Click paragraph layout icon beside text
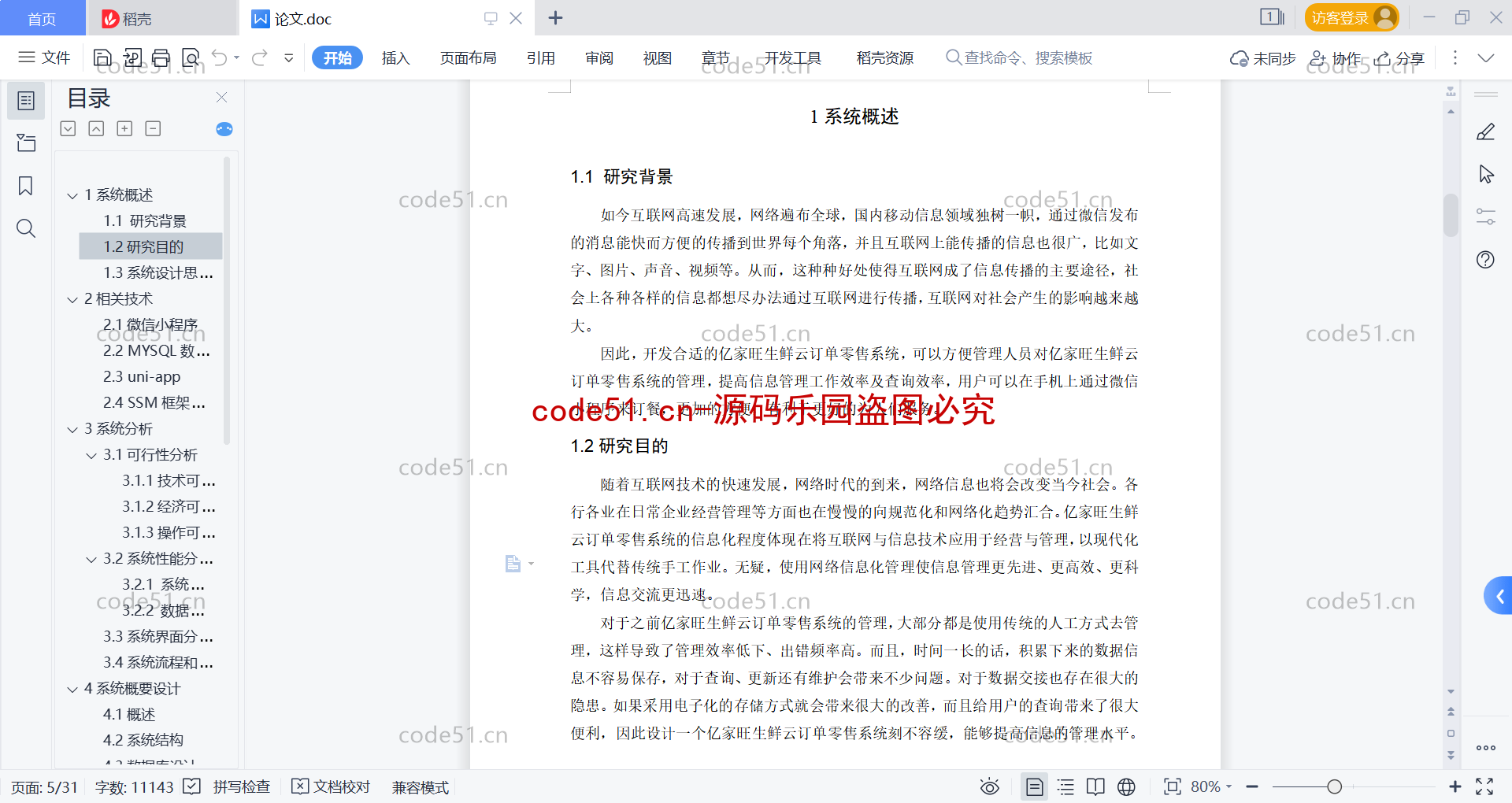The image size is (1512, 803). [513, 563]
